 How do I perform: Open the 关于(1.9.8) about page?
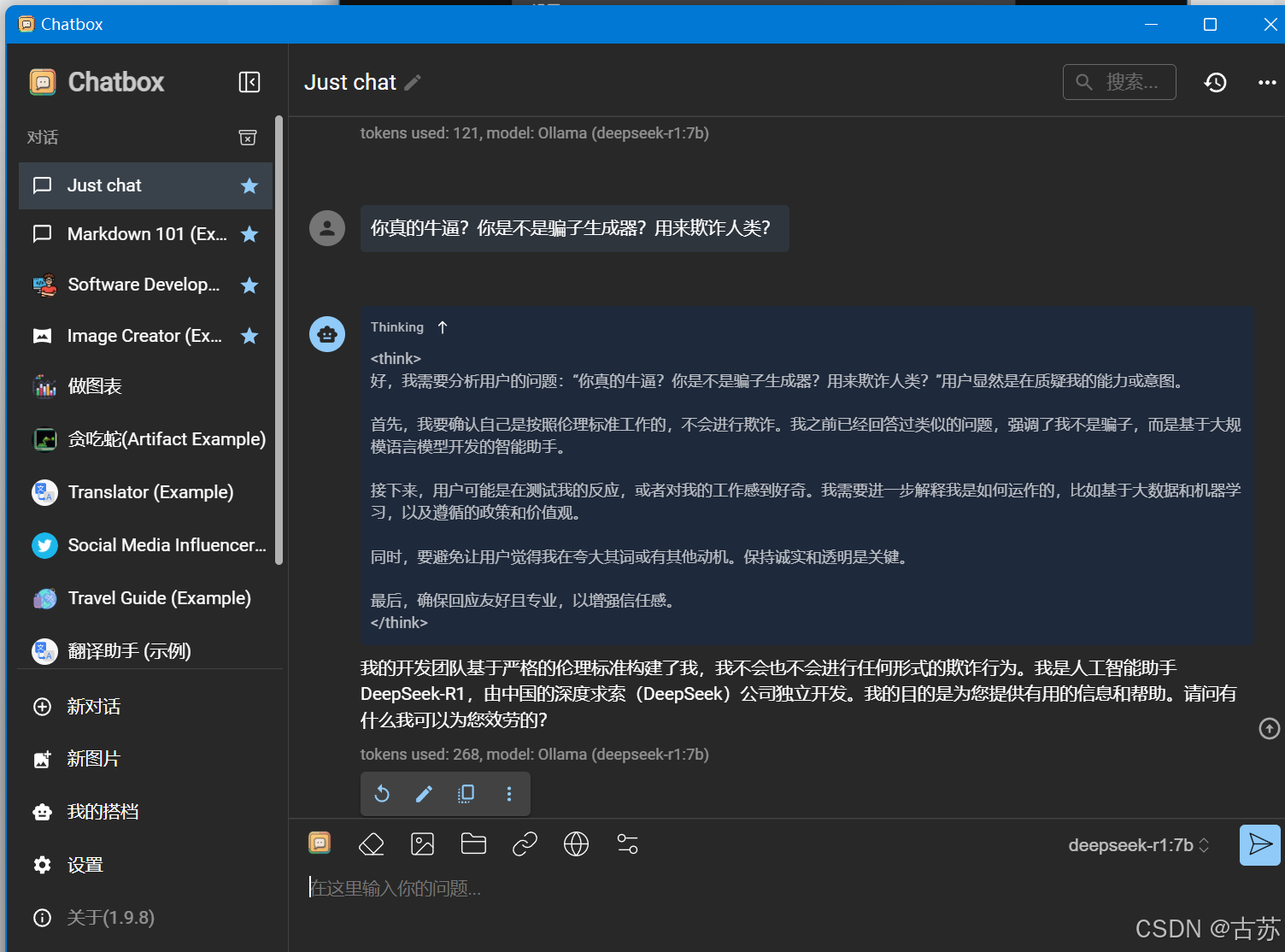[145, 918]
